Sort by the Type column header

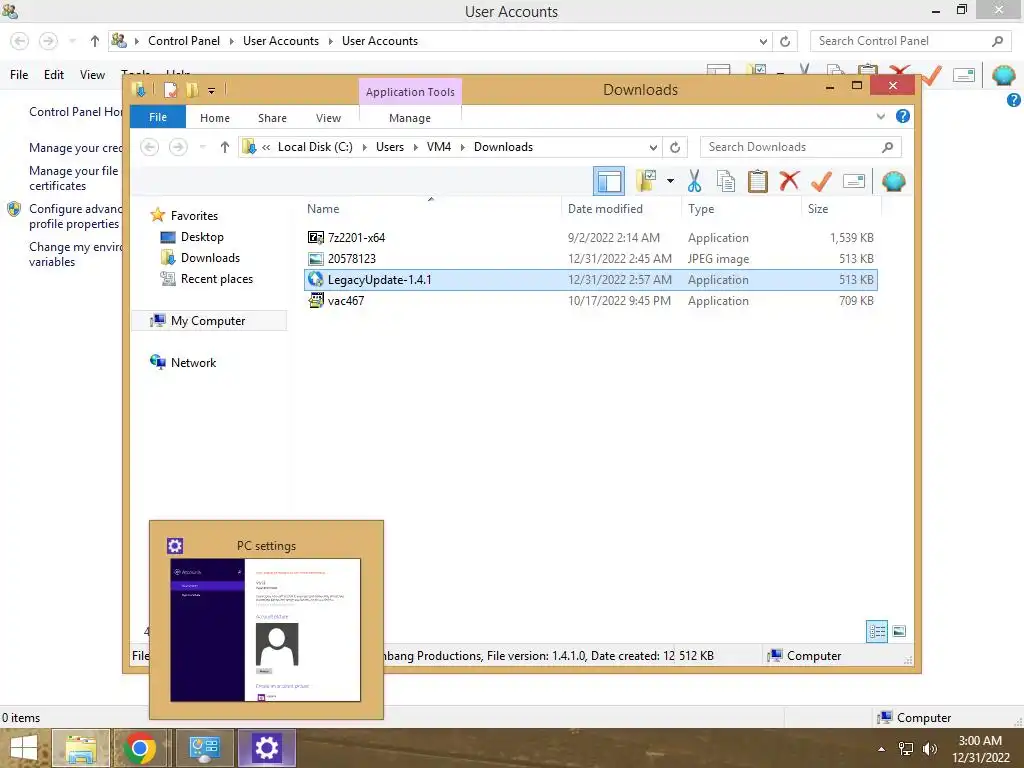pyautogui.click(x=701, y=209)
